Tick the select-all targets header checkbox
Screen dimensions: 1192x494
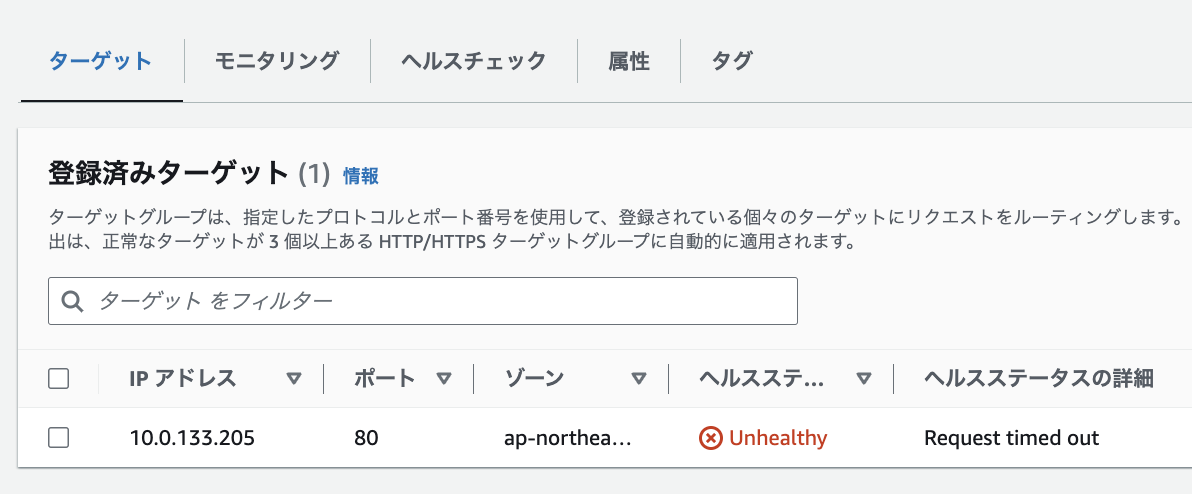pos(59,378)
